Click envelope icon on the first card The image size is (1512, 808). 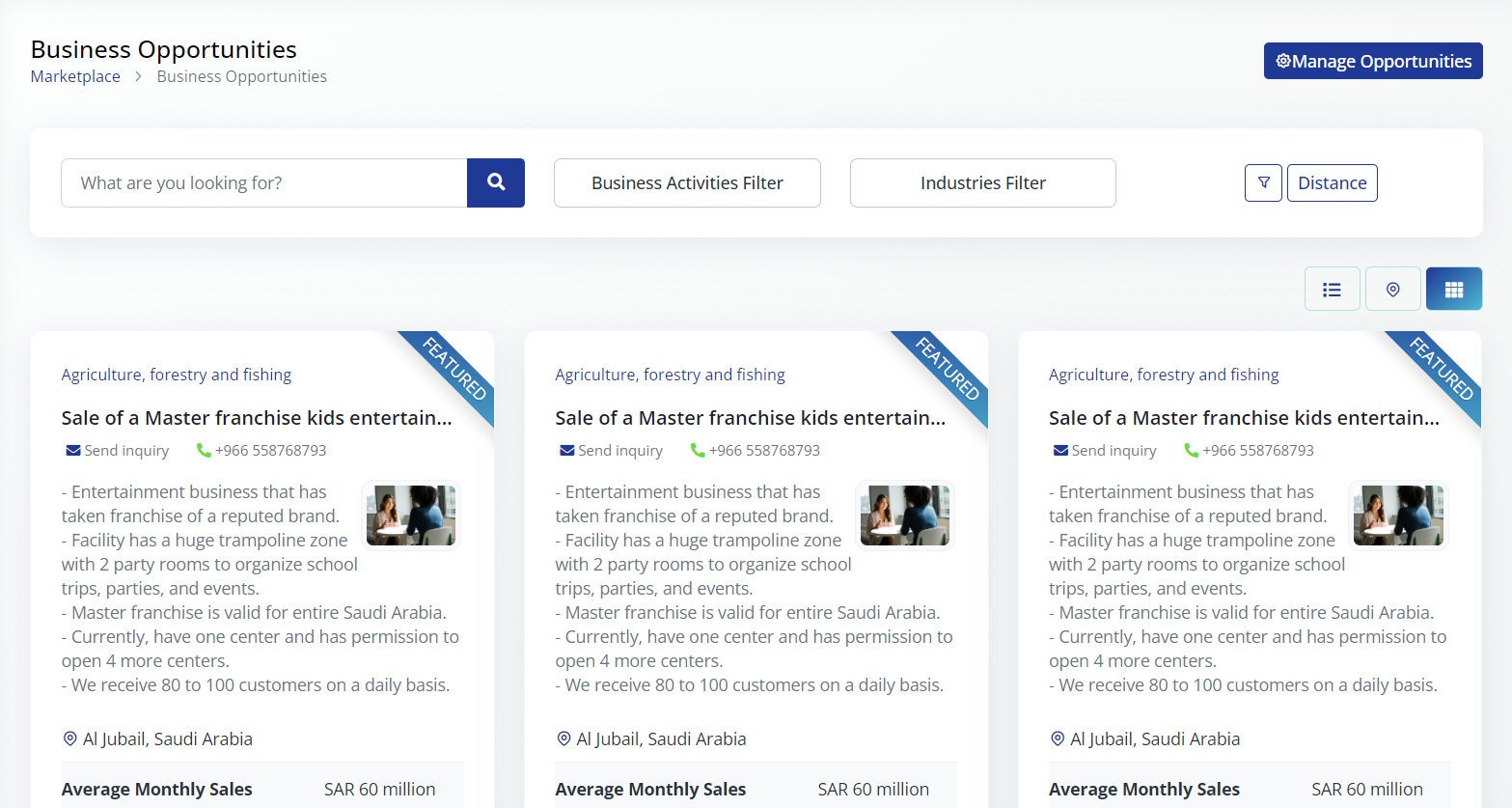click(x=73, y=451)
